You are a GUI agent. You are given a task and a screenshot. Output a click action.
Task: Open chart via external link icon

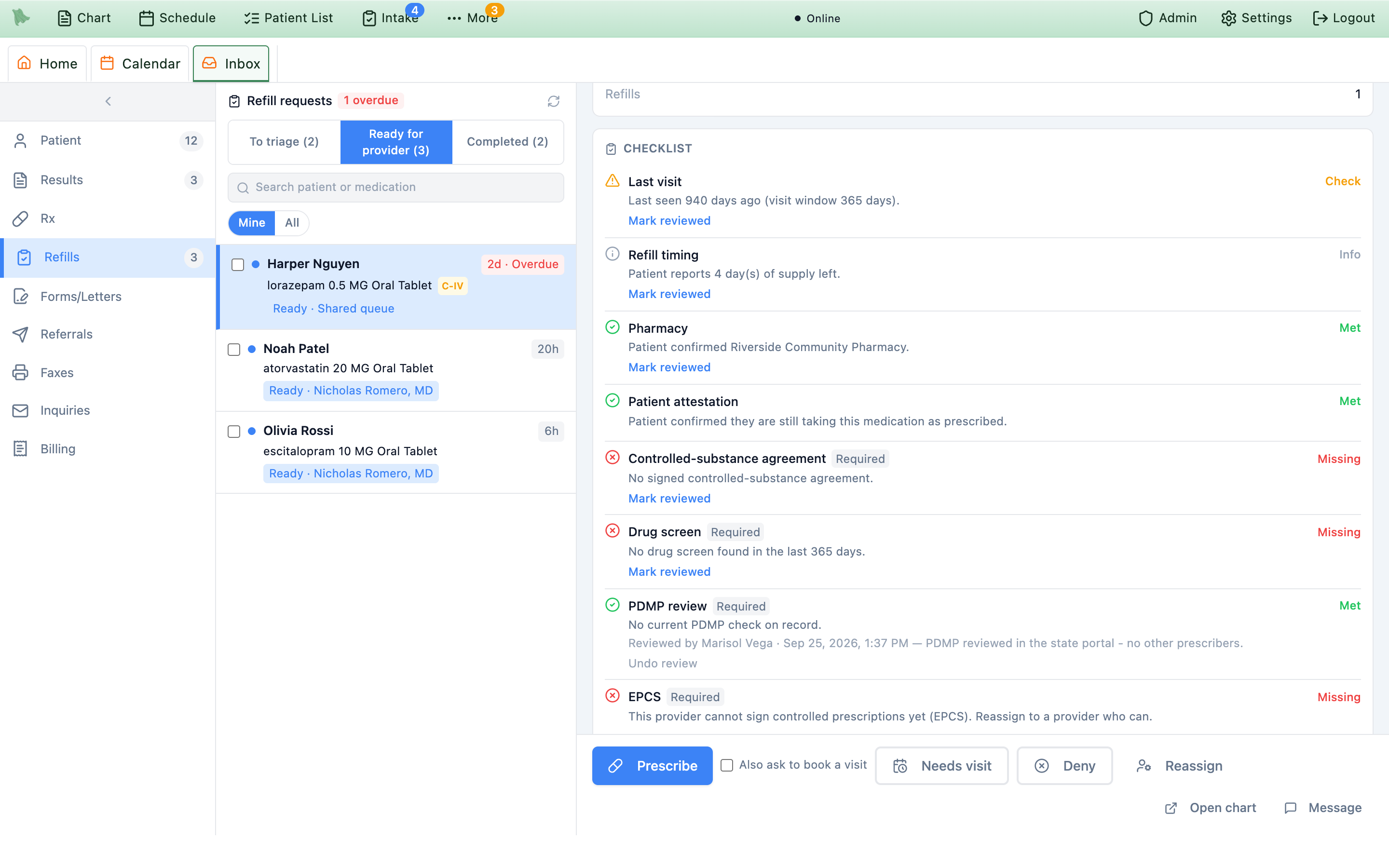pyautogui.click(x=1211, y=808)
